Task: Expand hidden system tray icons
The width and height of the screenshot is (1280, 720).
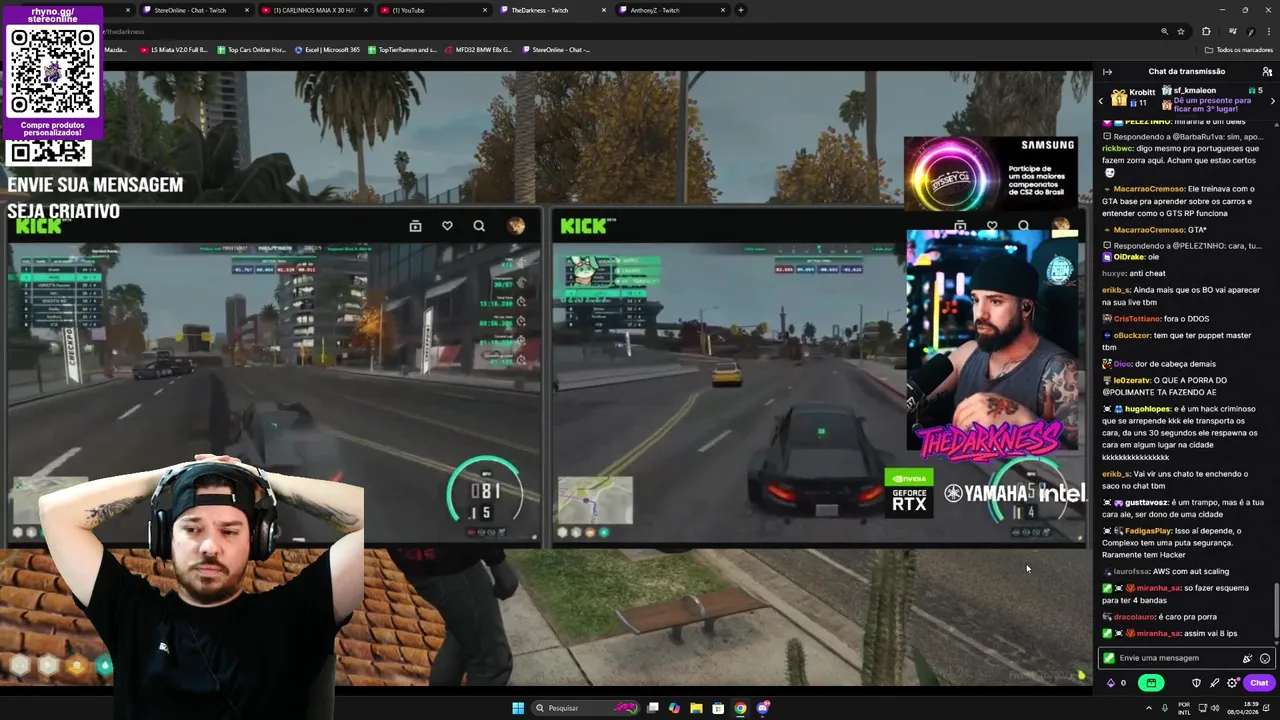Action: click(x=1148, y=708)
